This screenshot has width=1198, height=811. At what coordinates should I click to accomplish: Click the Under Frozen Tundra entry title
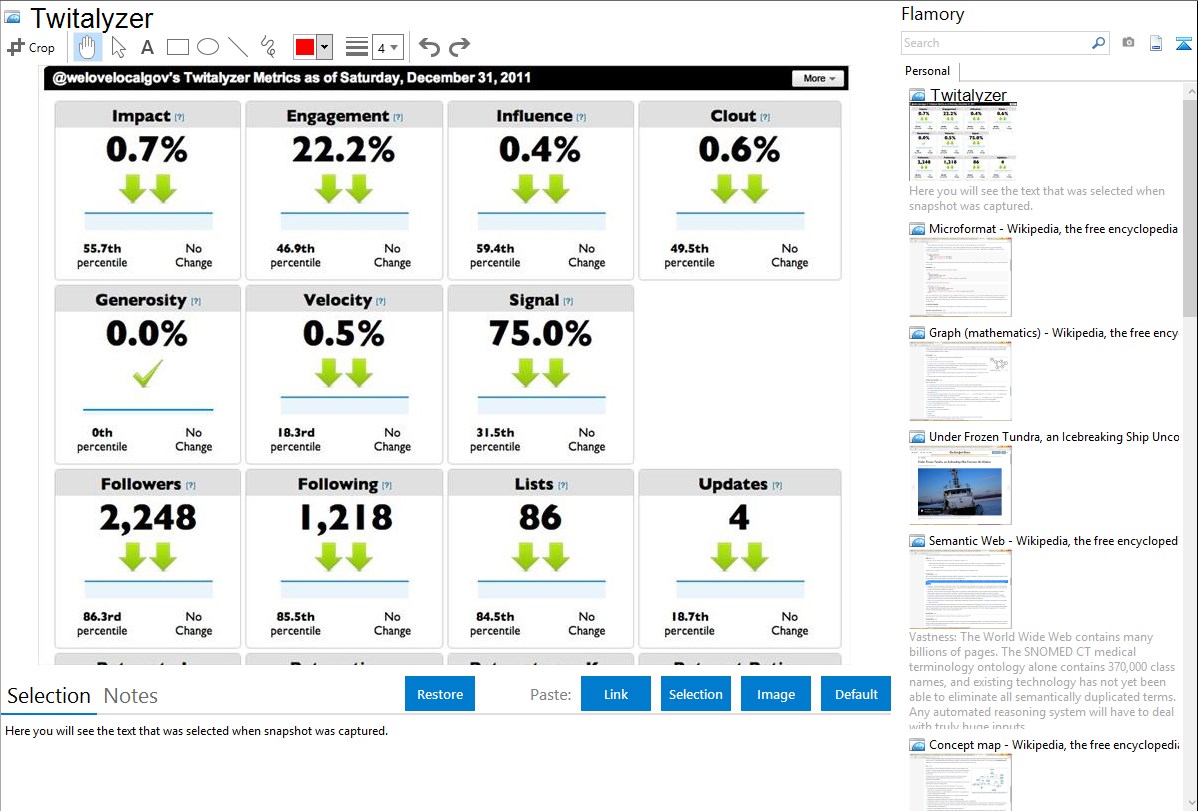click(1054, 436)
